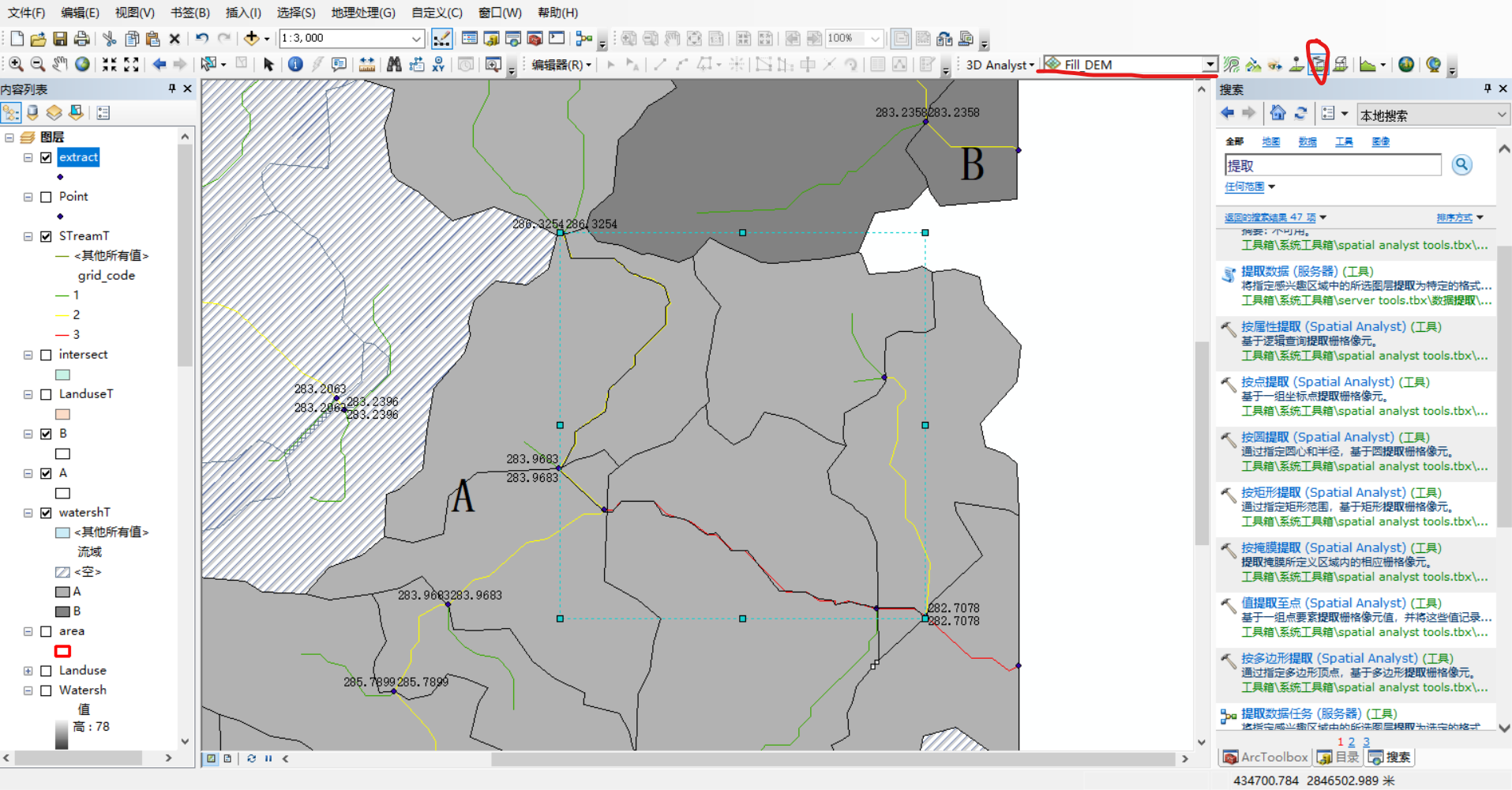Create a new map document

(x=17, y=38)
